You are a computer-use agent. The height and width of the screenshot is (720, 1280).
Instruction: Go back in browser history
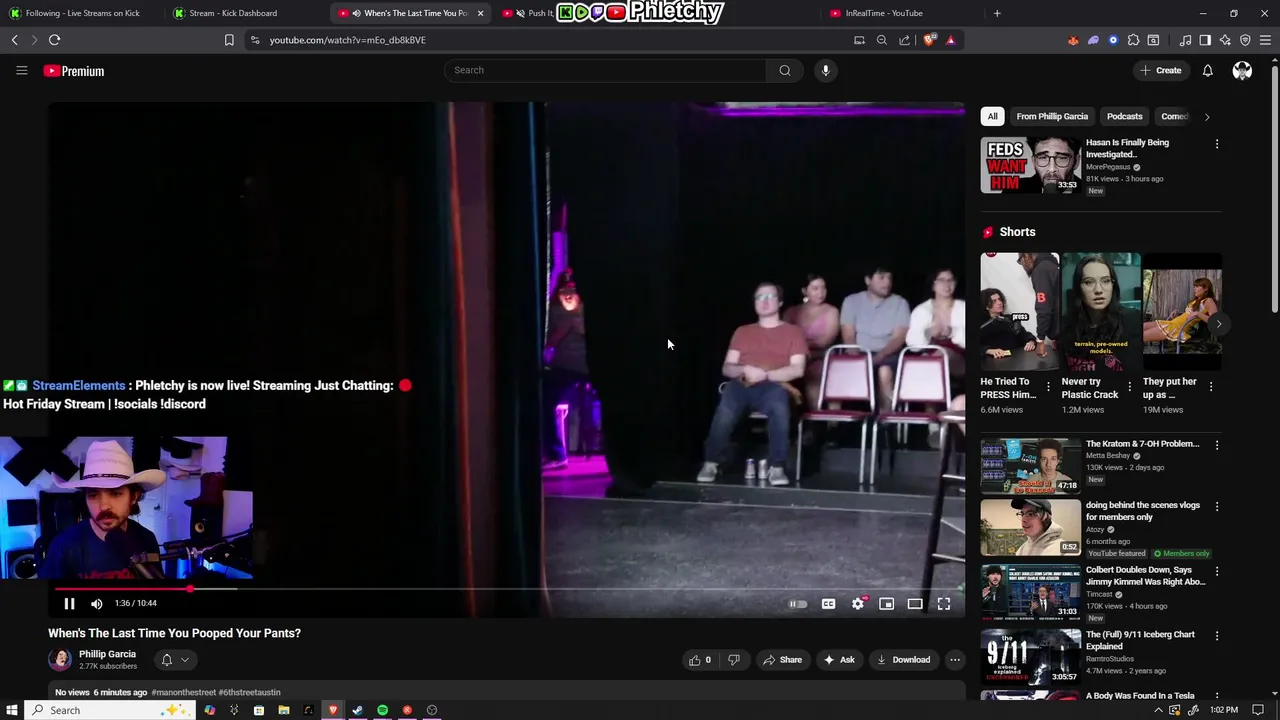pyautogui.click(x=14, y=40)
